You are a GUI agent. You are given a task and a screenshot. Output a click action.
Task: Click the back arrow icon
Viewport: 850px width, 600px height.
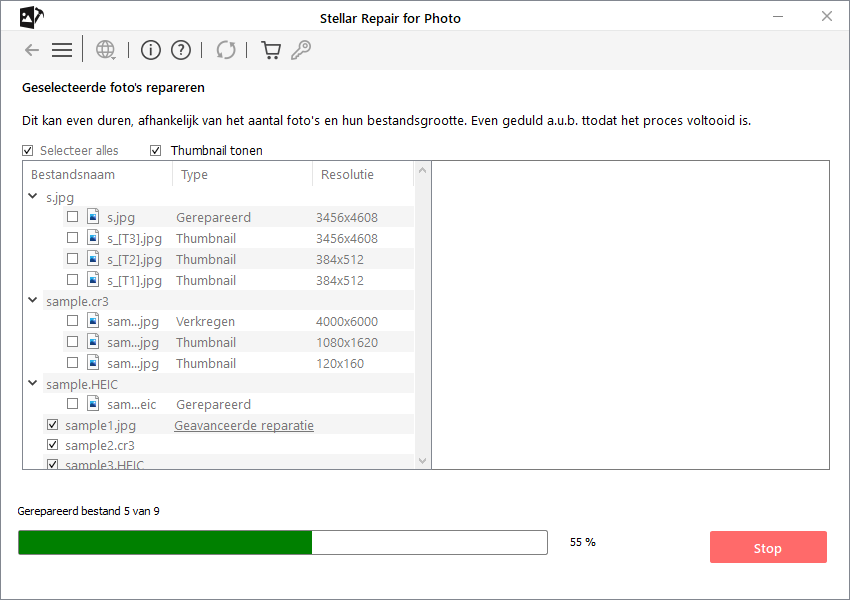(x=32, y=50)
